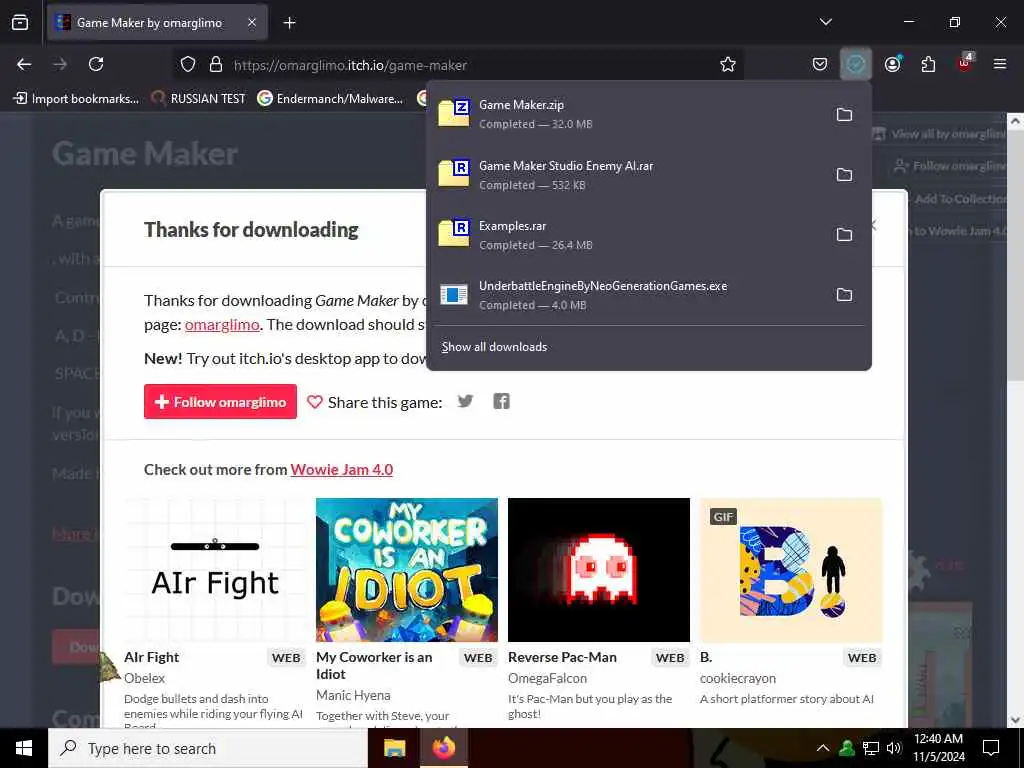This screenshot has width=1024, height=768.
Task: Open taskbar clock and date
Action: 938,748
